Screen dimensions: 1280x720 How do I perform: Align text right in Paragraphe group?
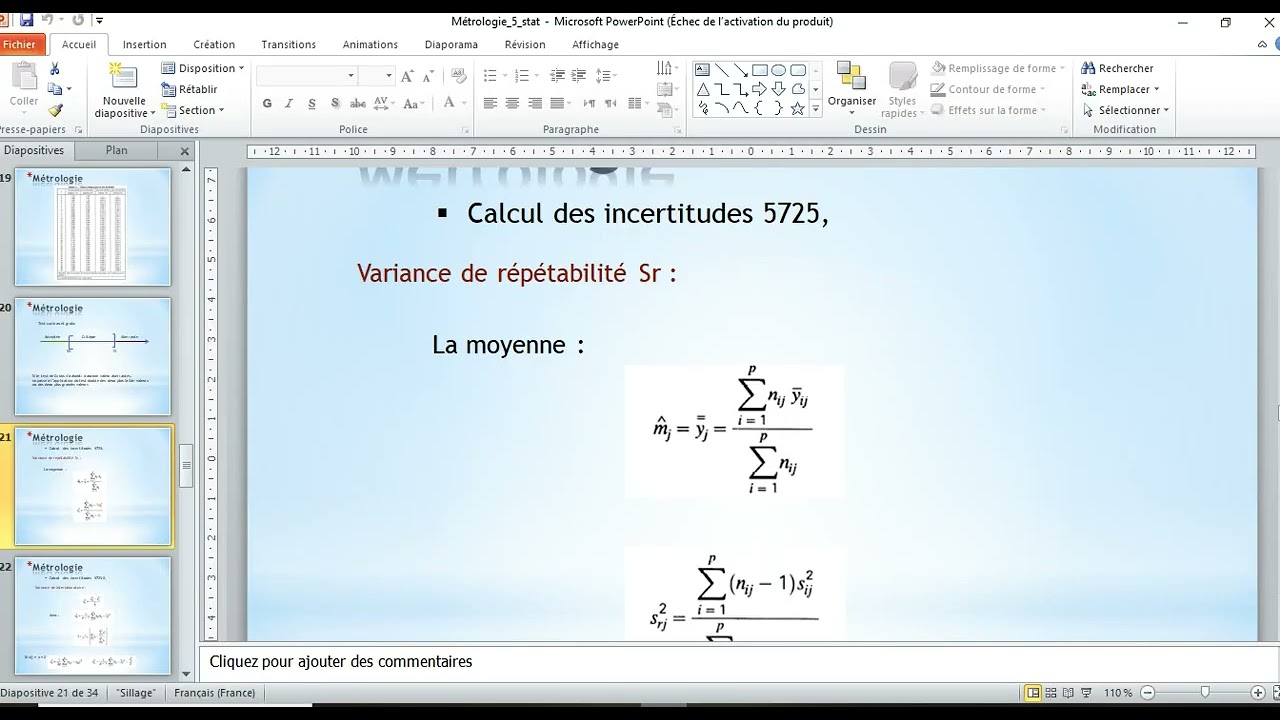(535, 103)
